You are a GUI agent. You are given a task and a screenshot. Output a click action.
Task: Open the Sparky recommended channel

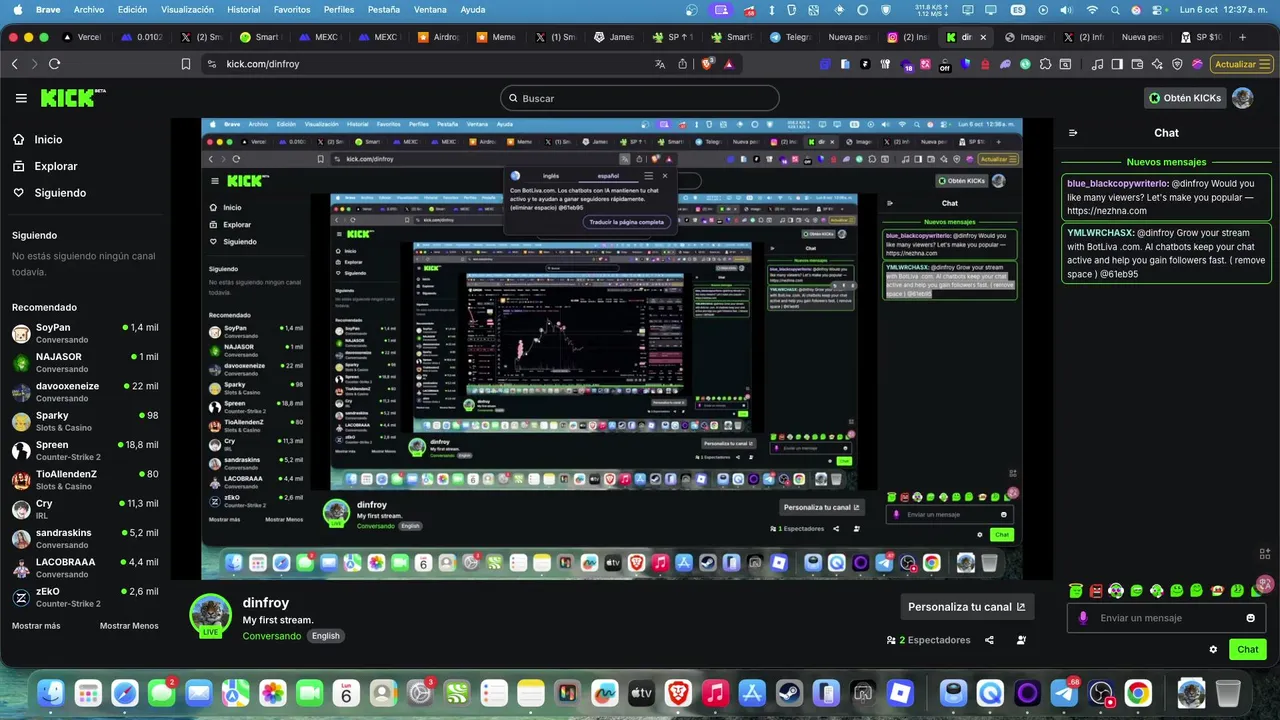click(85, 421)
